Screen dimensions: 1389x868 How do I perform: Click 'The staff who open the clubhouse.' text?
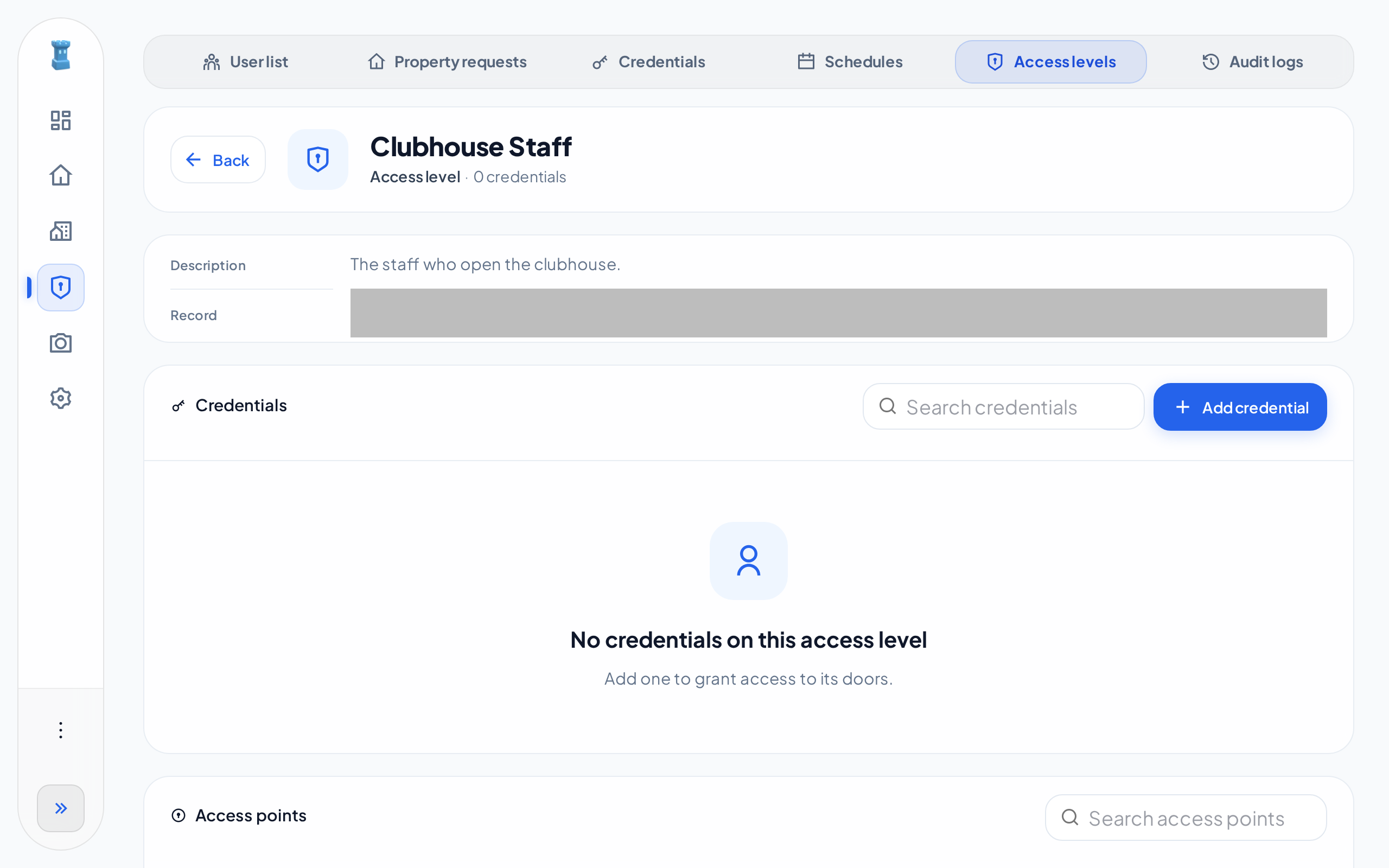click(x=485, y=264)
